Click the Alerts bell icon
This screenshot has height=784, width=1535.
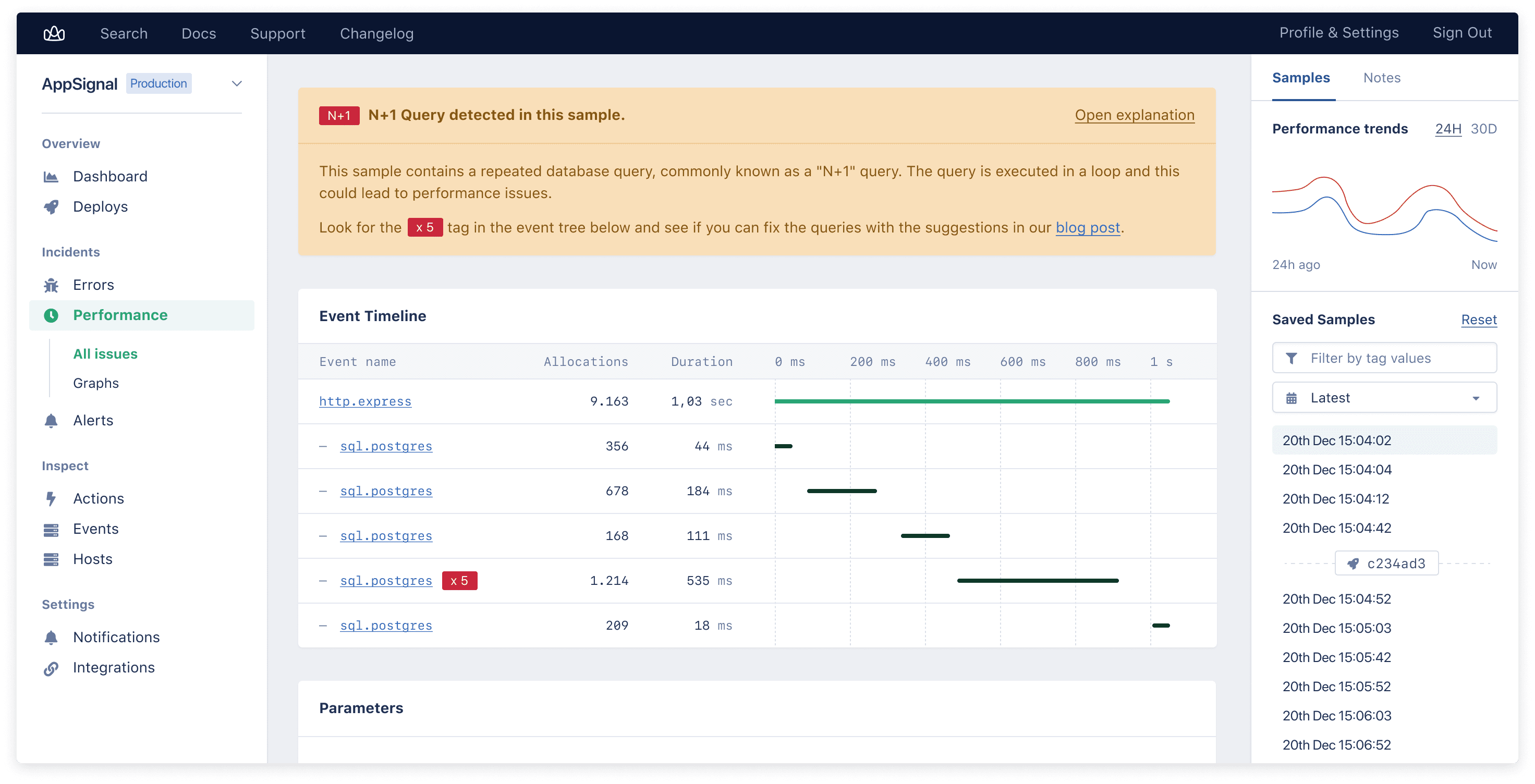click(x=51, y=421)
